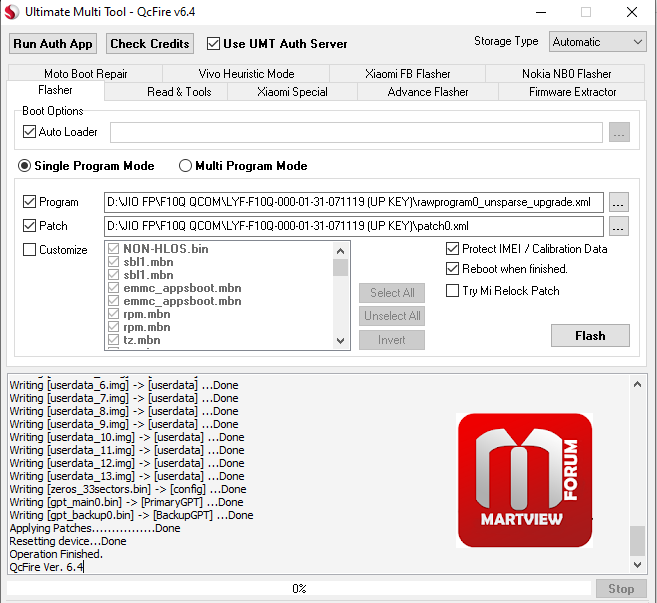Click the Select All button

pos(392,292)
